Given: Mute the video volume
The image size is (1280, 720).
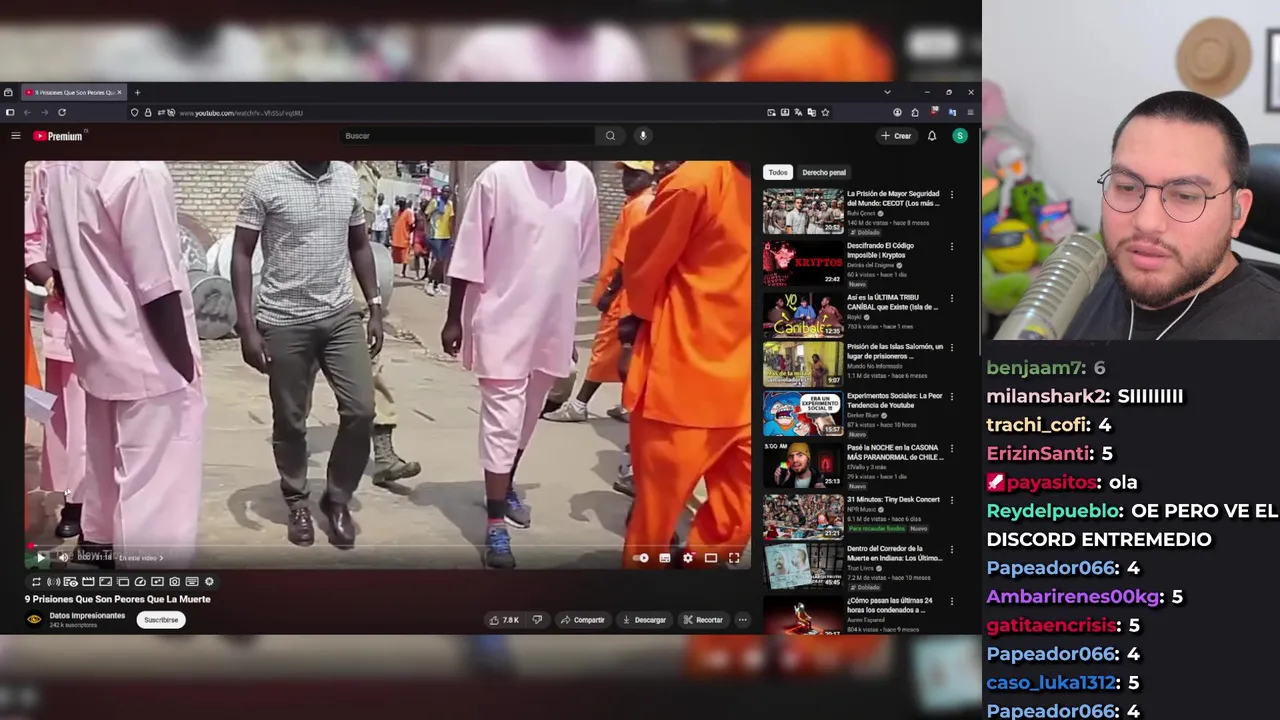Looking at the screenshot, I should click(x=63, y=558).
